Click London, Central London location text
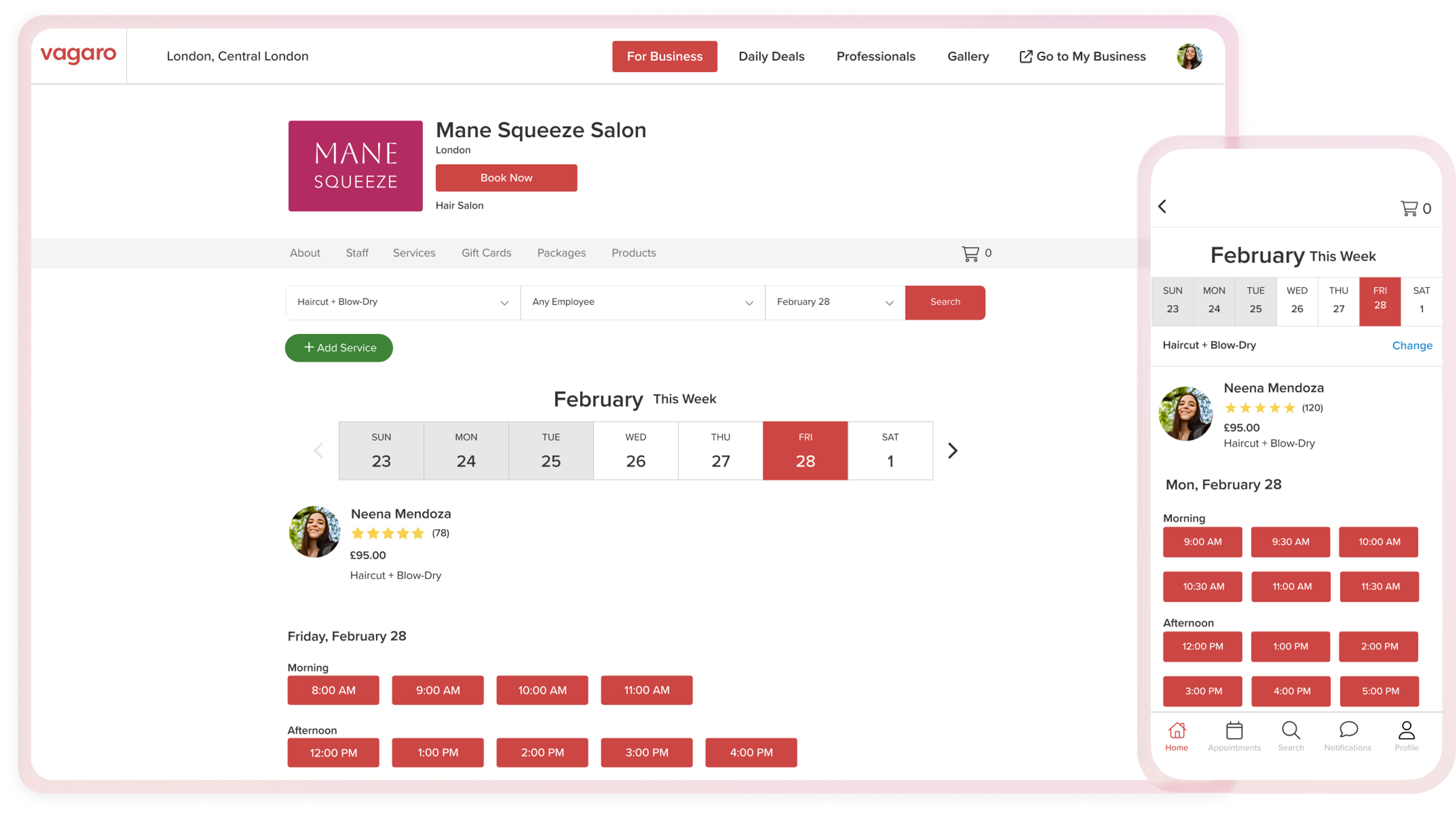The width and height of the screenshot is (1456, 814). [x=237, y=56]
